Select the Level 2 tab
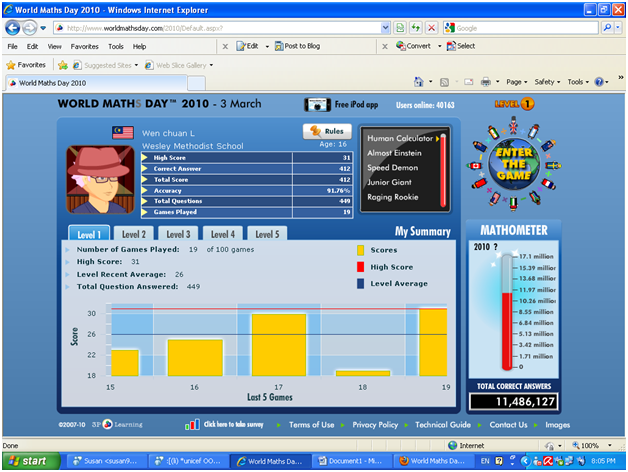 tap(134, 234)
